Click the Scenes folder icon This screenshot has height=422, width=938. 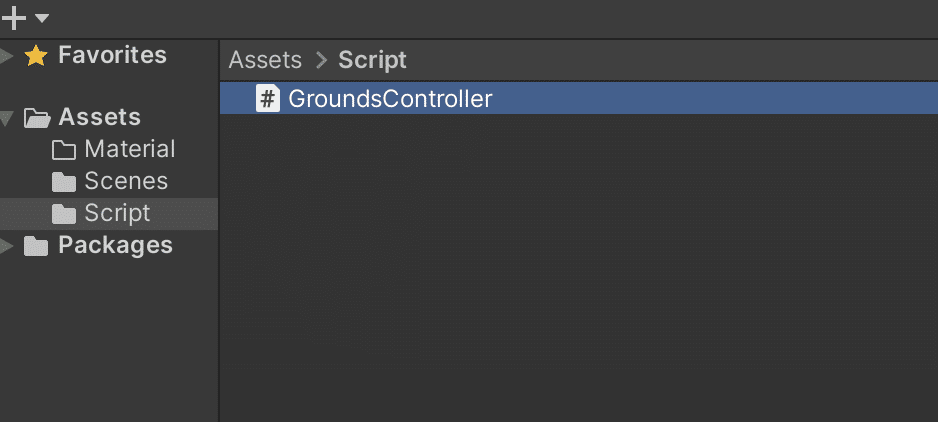coord(64,182)
